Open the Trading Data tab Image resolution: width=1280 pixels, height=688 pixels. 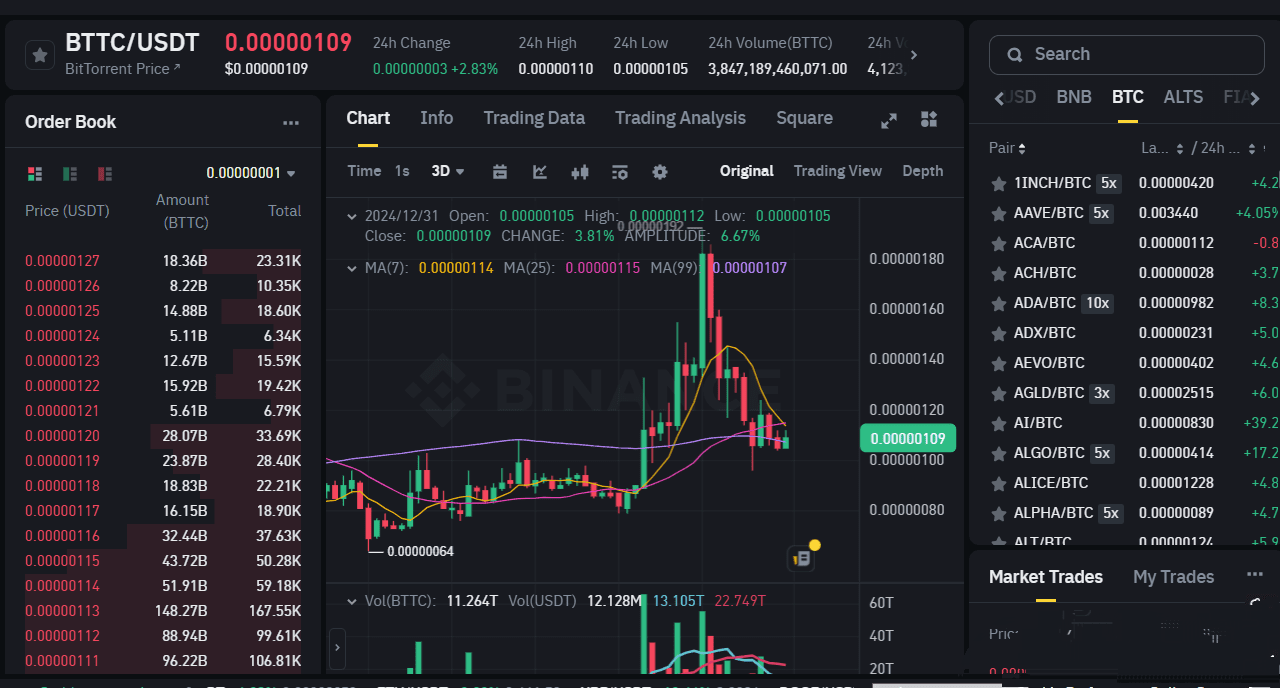534,118
